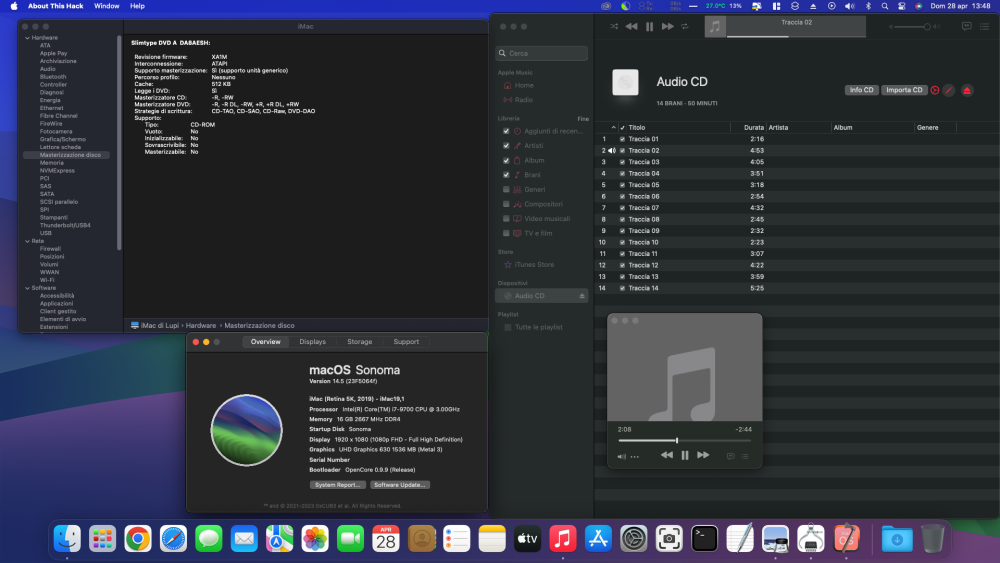Click Info CD button

tap(862, 90)
